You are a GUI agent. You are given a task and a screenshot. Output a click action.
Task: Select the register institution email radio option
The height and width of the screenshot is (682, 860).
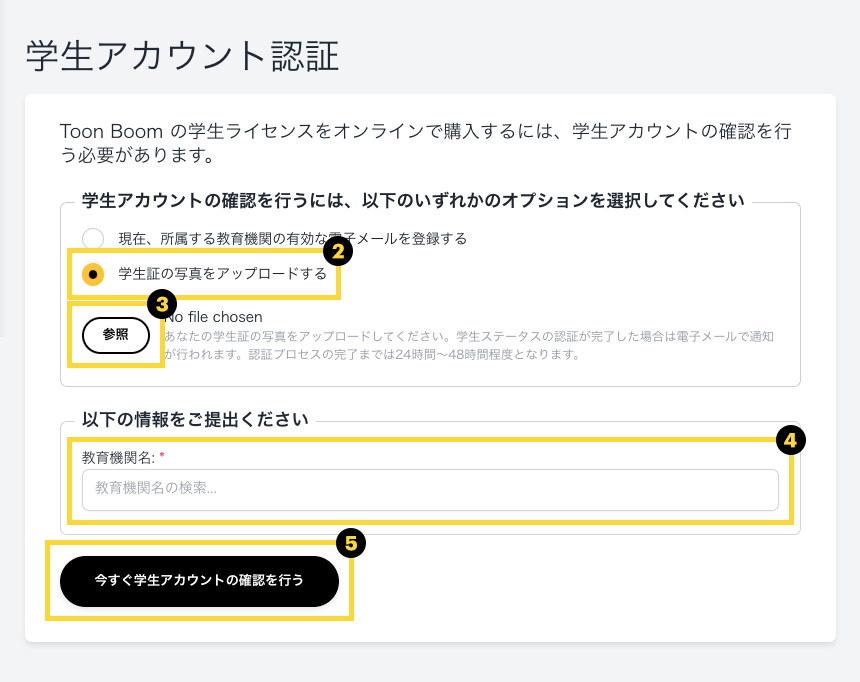pyautogui.click(x=93, y=238)
